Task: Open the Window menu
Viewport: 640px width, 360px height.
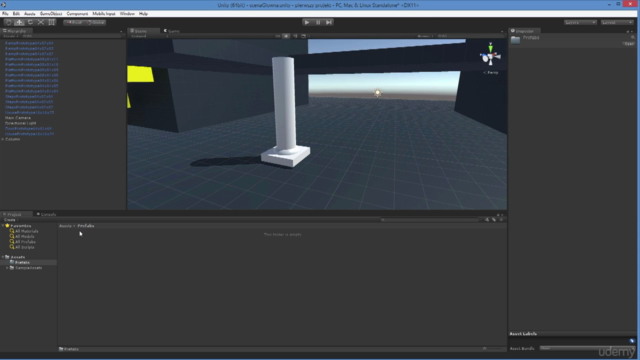Action: tap(127, 14)
